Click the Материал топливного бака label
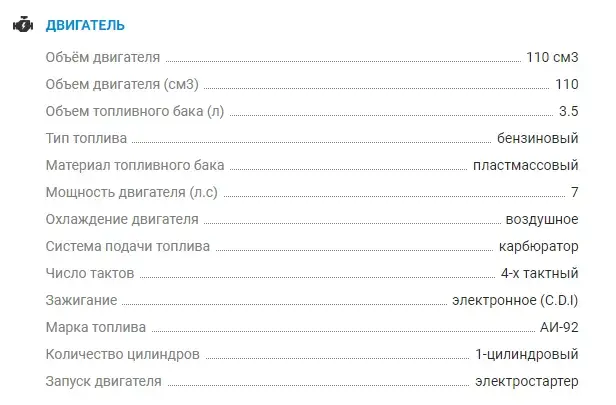Viewport: 616px width, 405px height. pyautogui.click(x=135, y=165)
